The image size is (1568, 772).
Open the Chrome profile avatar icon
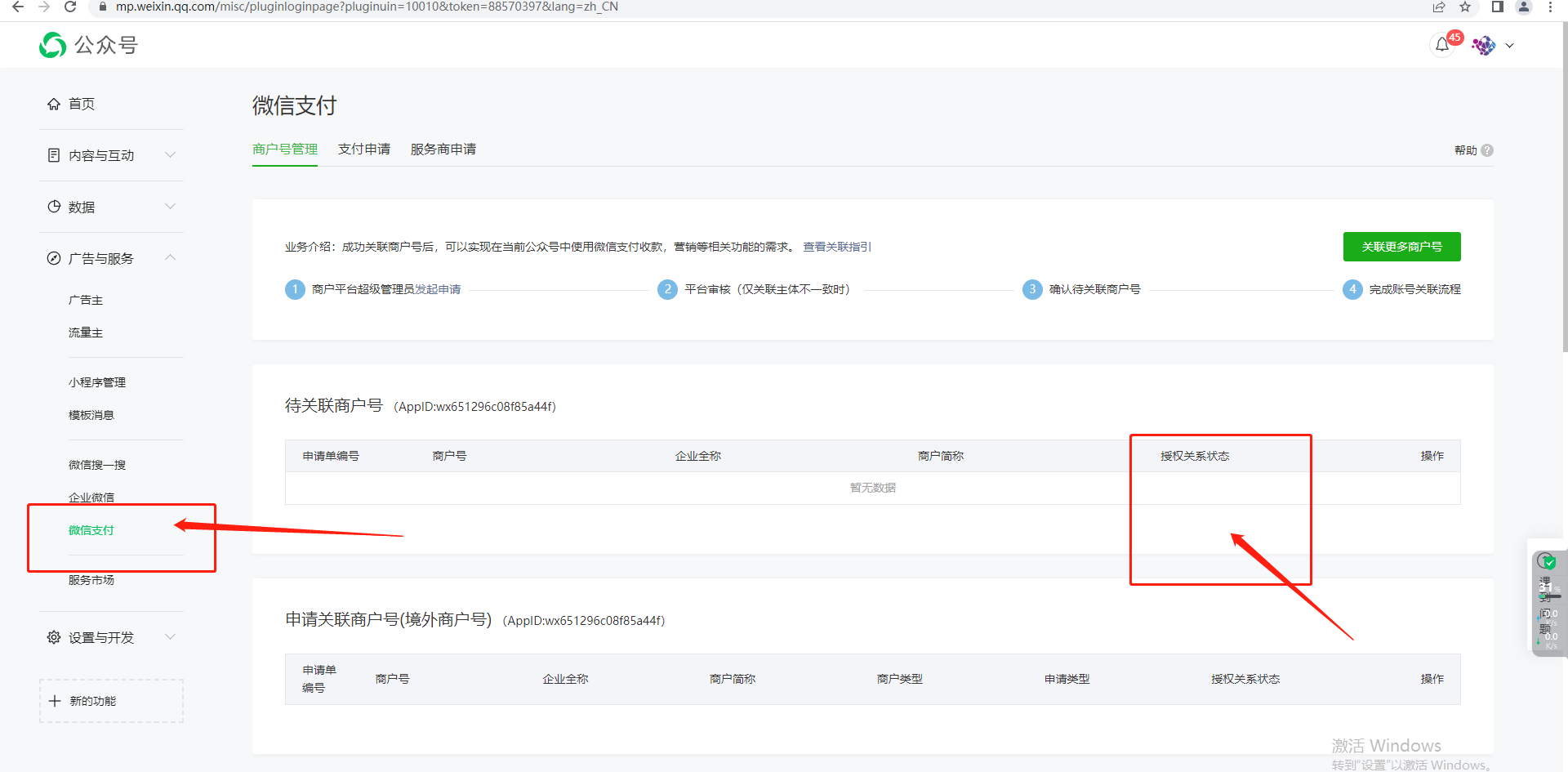[1524, 7]
